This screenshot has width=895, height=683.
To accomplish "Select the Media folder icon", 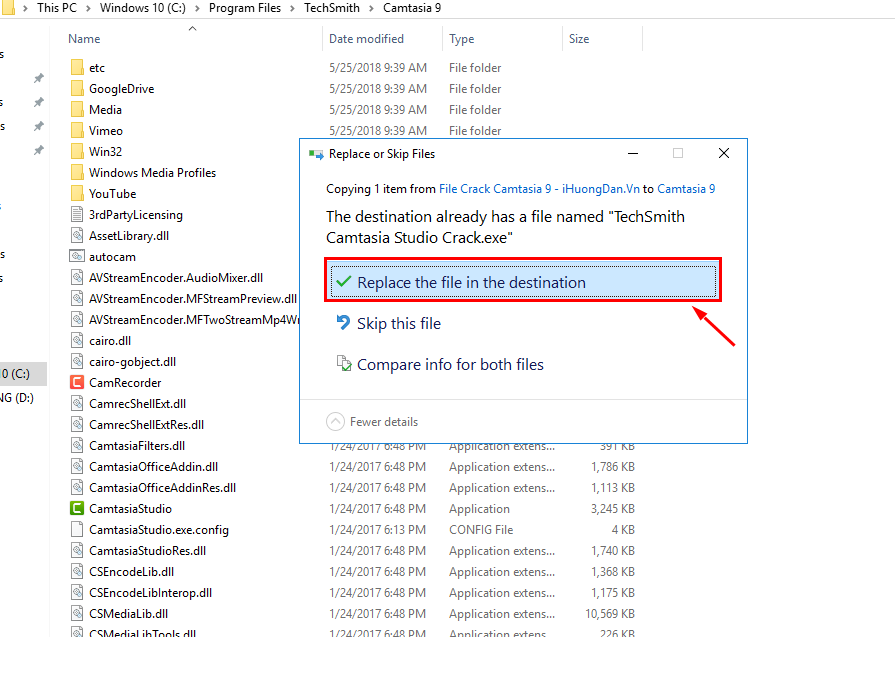I will (x=77, y=110).
